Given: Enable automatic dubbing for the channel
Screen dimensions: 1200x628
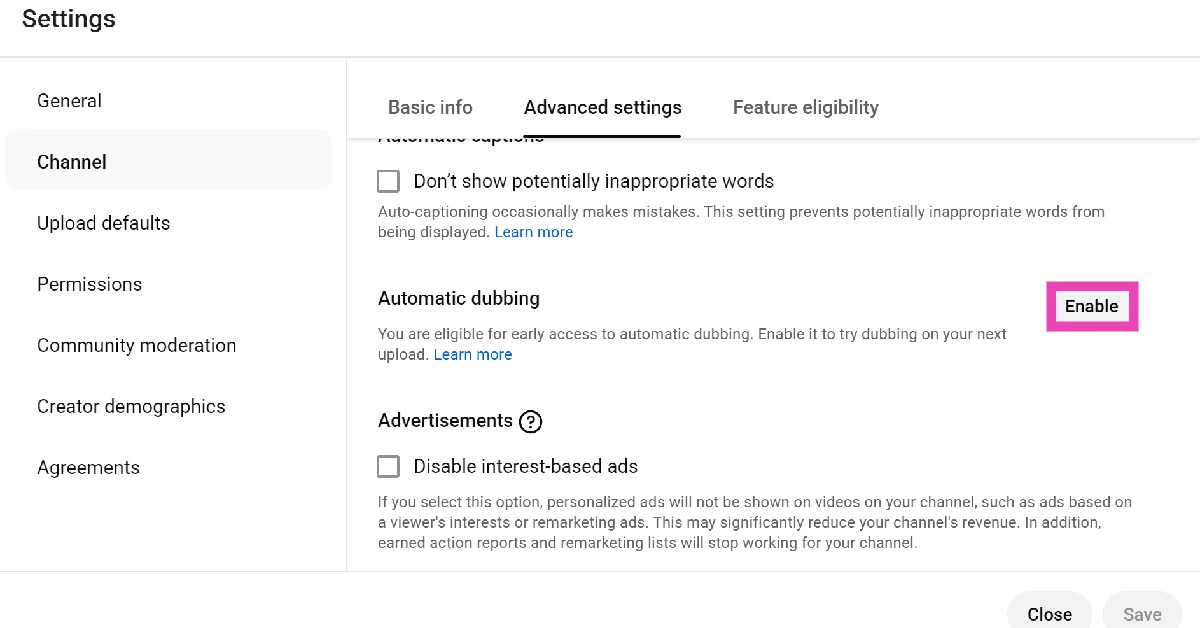Looking at the screenshot, I should pos(1091,306).
